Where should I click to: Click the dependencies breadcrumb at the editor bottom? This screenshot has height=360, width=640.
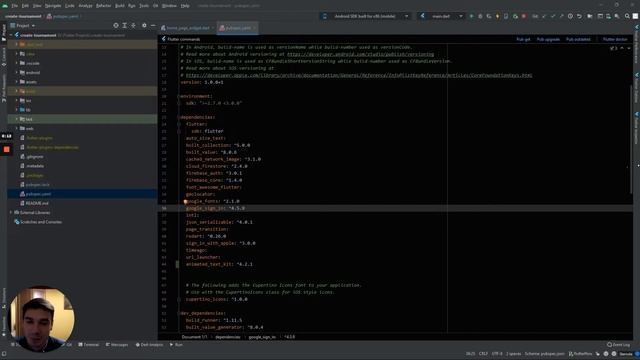click(x=228, y=337)
